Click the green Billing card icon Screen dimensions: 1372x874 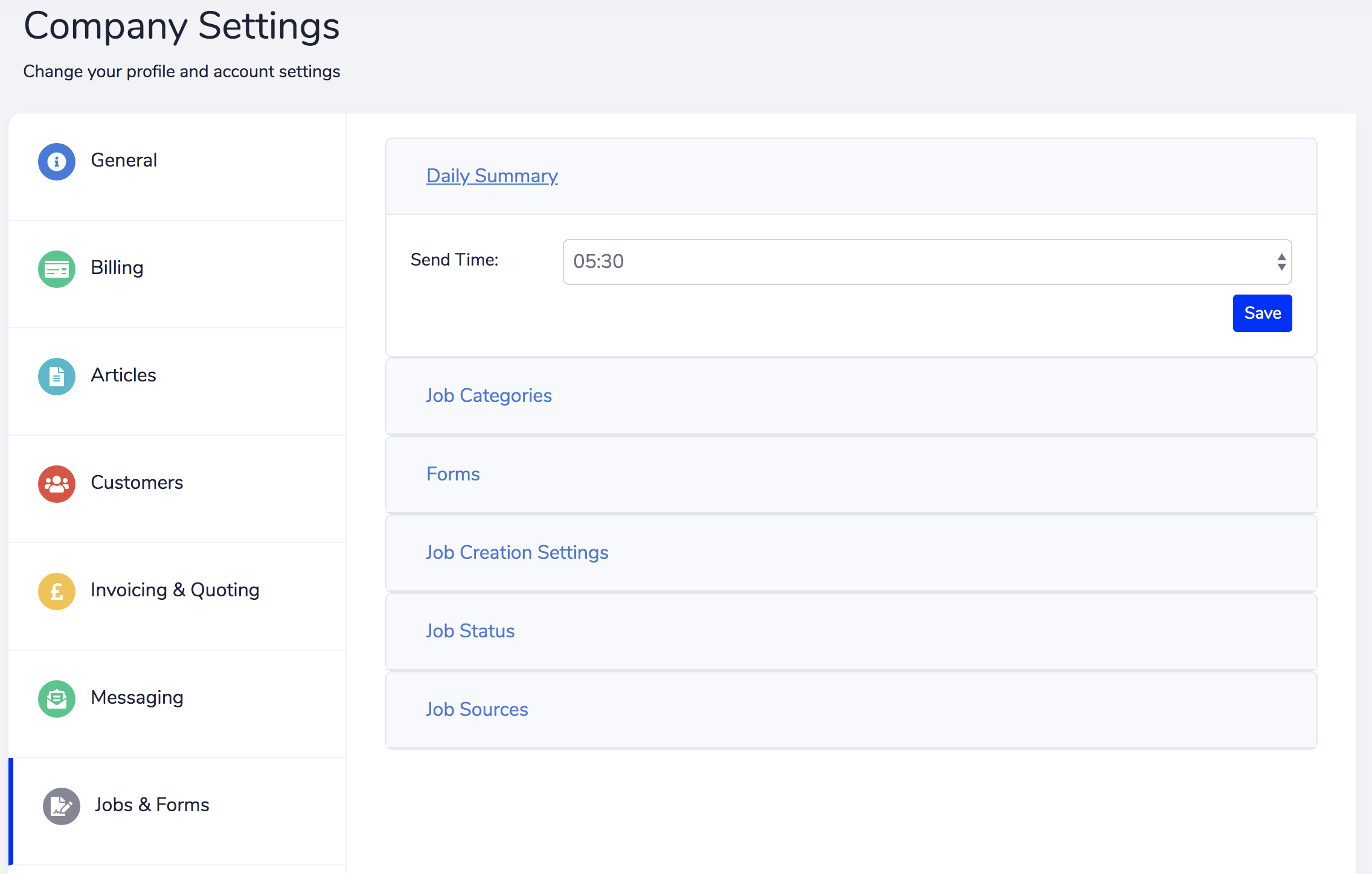click(x=57, y=269)
